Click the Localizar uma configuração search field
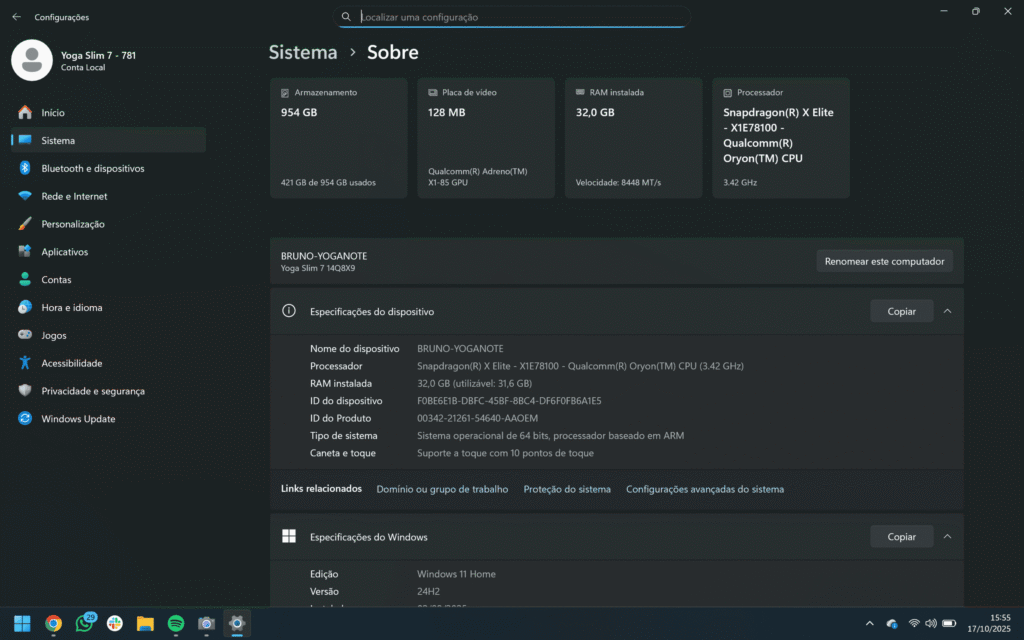This screenshot has height=640, width=1024. 512,16
